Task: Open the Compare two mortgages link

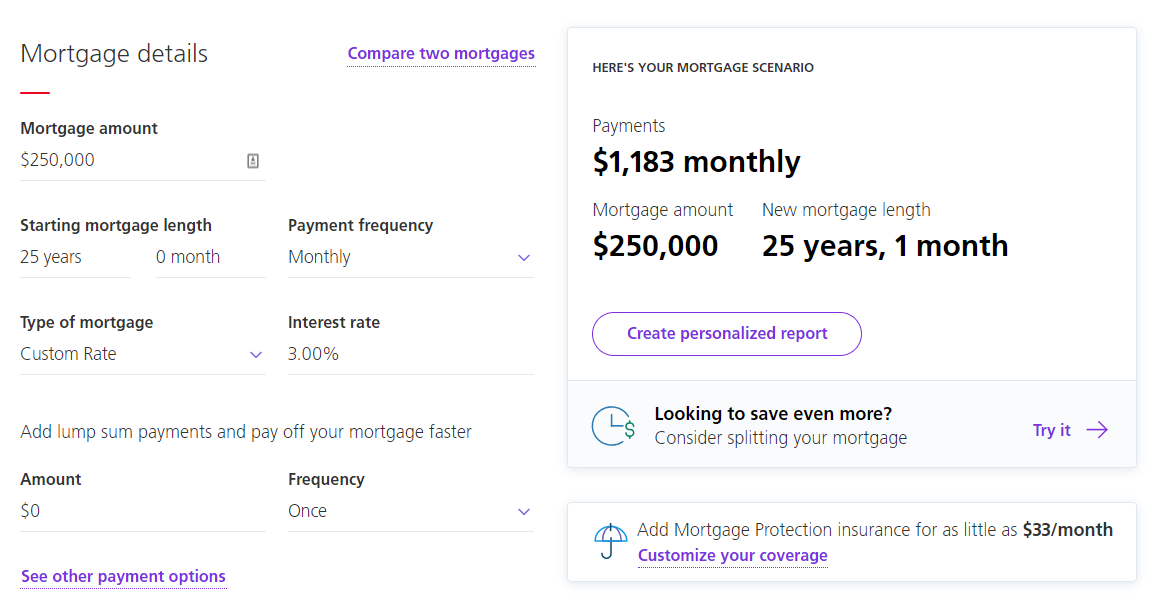Action: click(441, 53)
